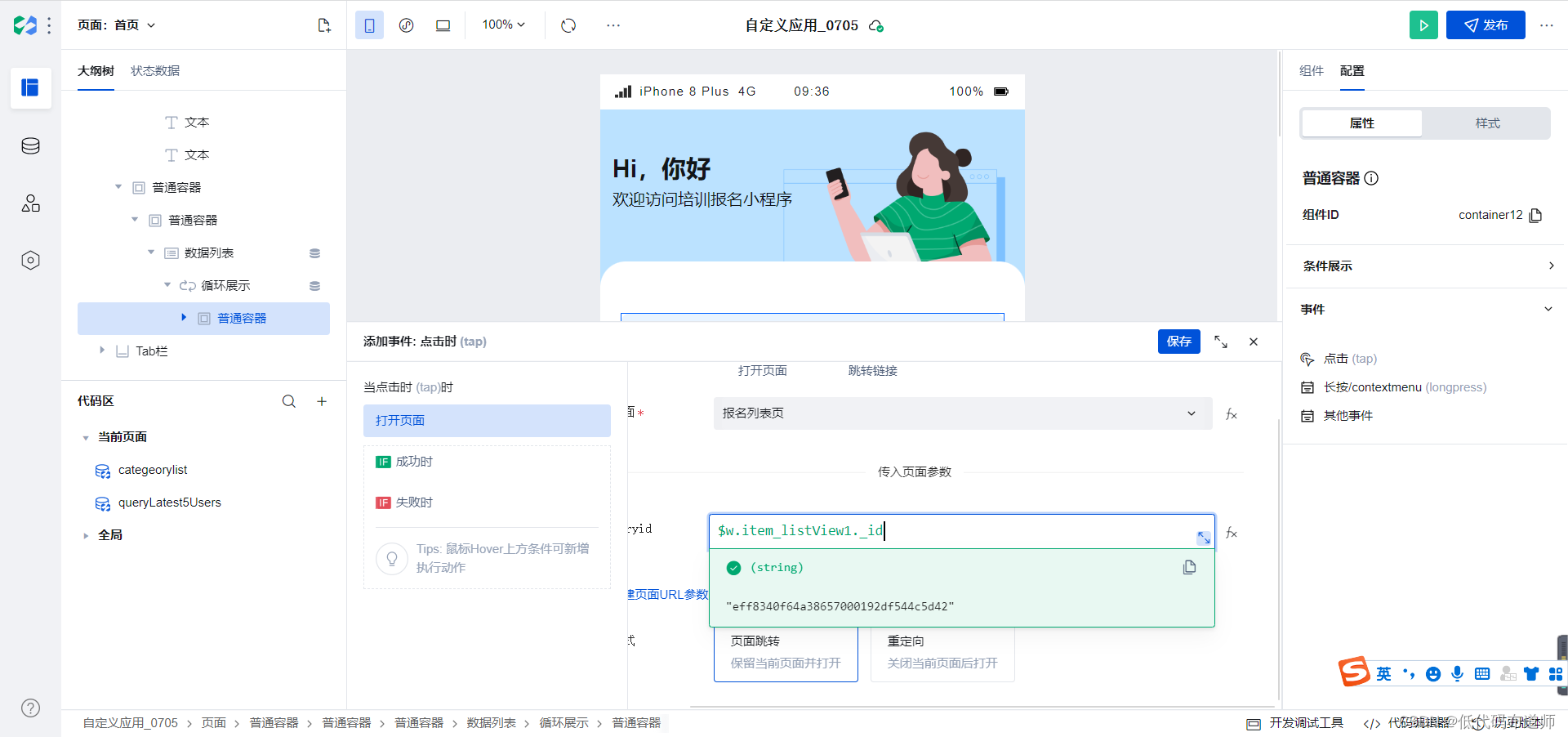
Task: Collapse the 当前页面 code section
Action: click(86, 438)
